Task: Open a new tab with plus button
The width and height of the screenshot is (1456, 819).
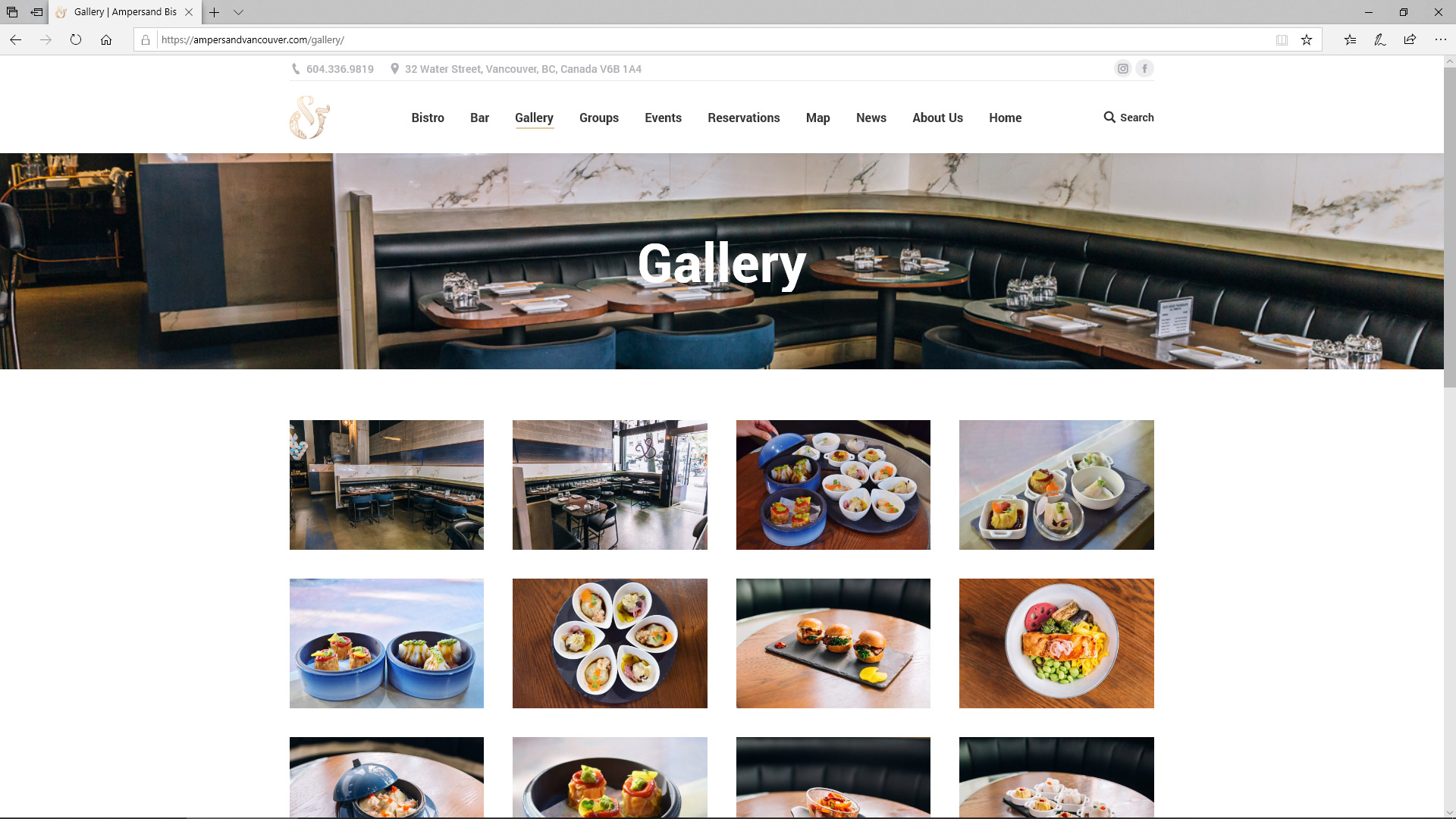Action: click(x=215, y=12)
